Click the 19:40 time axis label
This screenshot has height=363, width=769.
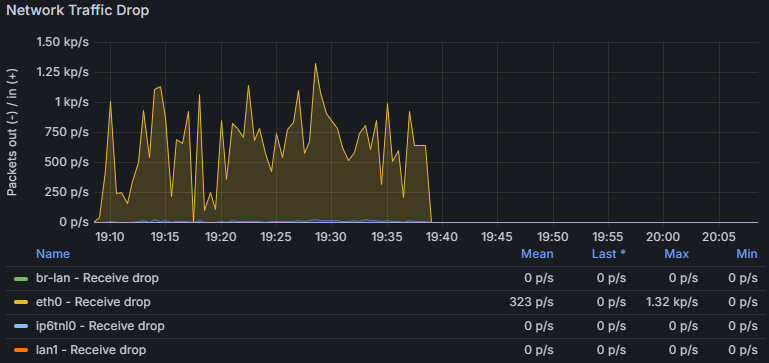point(442,237)
